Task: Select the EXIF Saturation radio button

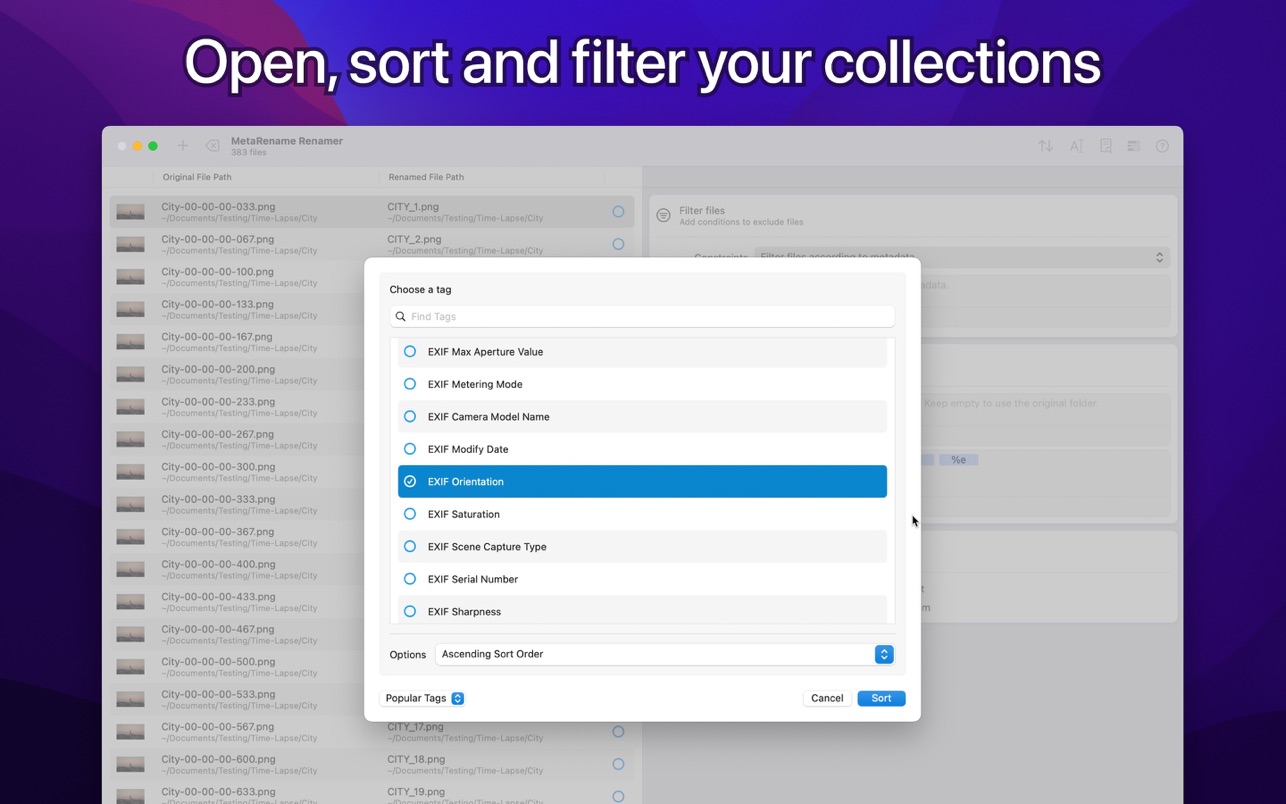Action: (x=410, y=514)
